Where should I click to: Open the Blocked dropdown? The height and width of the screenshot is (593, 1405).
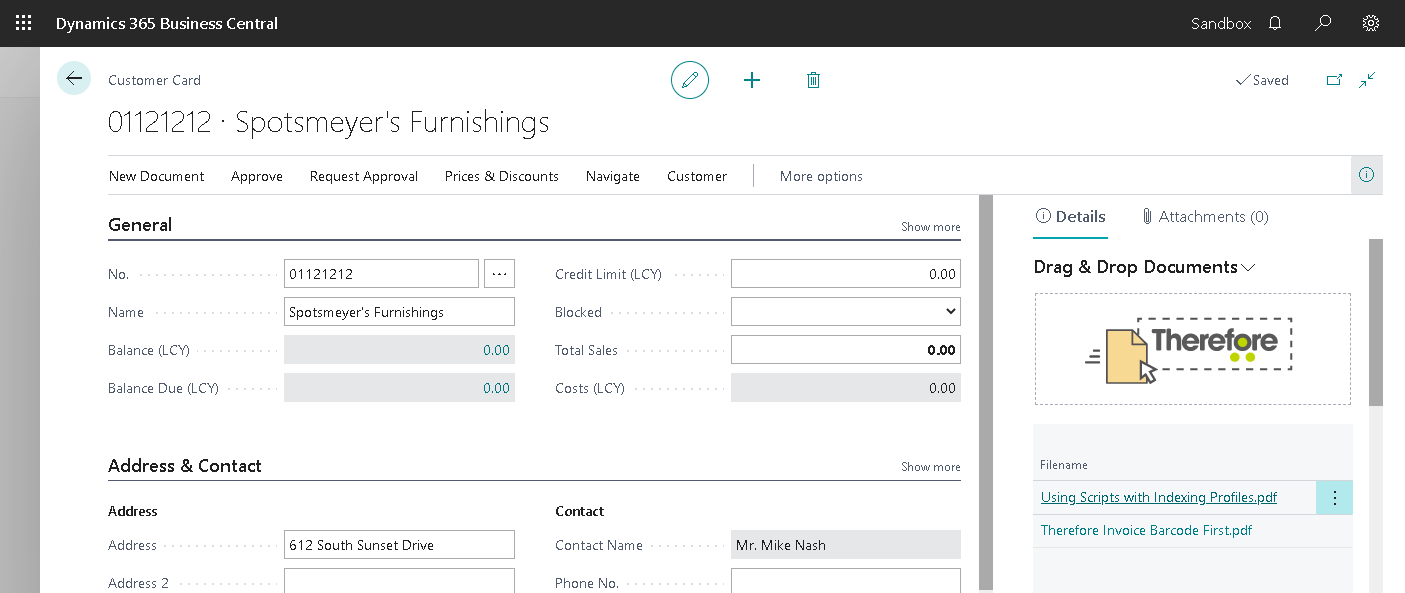pos(845,312)
